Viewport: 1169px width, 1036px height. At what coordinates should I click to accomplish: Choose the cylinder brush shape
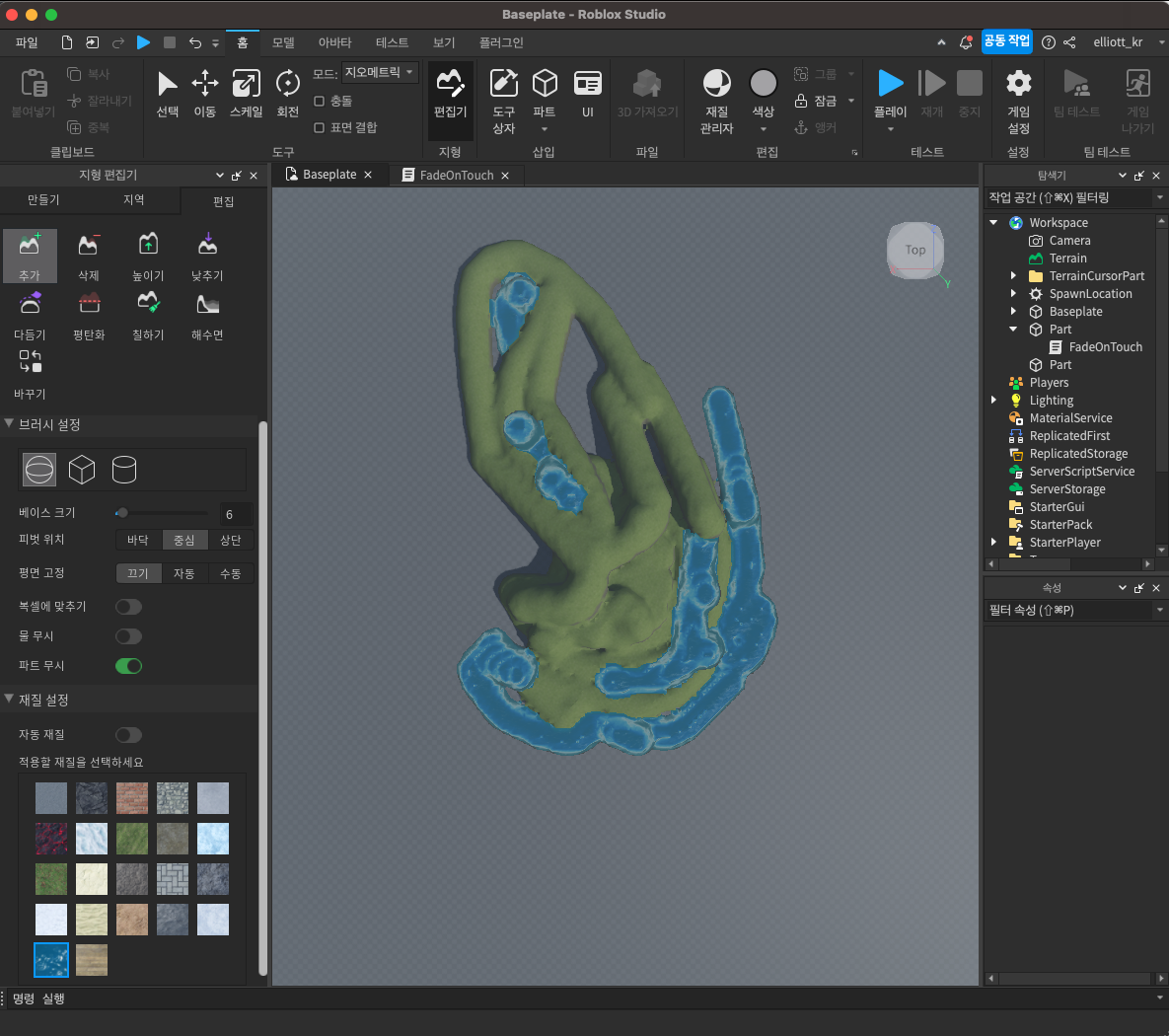tap(123, 470)
